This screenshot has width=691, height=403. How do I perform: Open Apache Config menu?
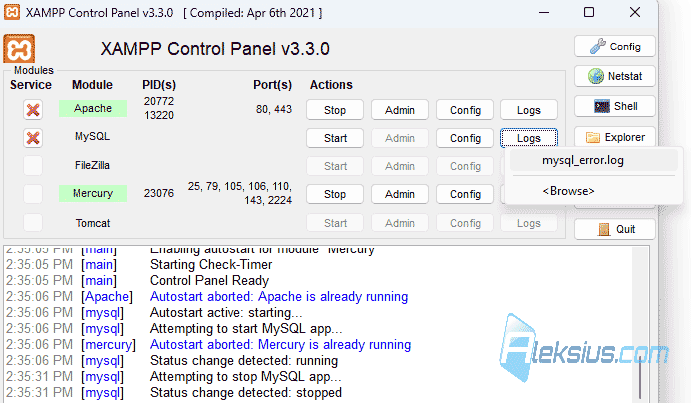pos(465,110)
